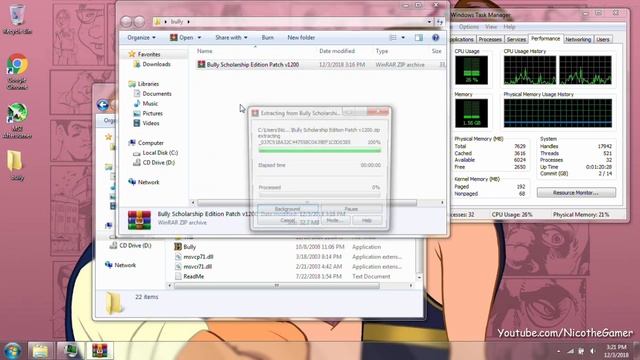Open the bully folder on the desktop
Viewport: 640px width, 360px height.
tap(16, 165)
